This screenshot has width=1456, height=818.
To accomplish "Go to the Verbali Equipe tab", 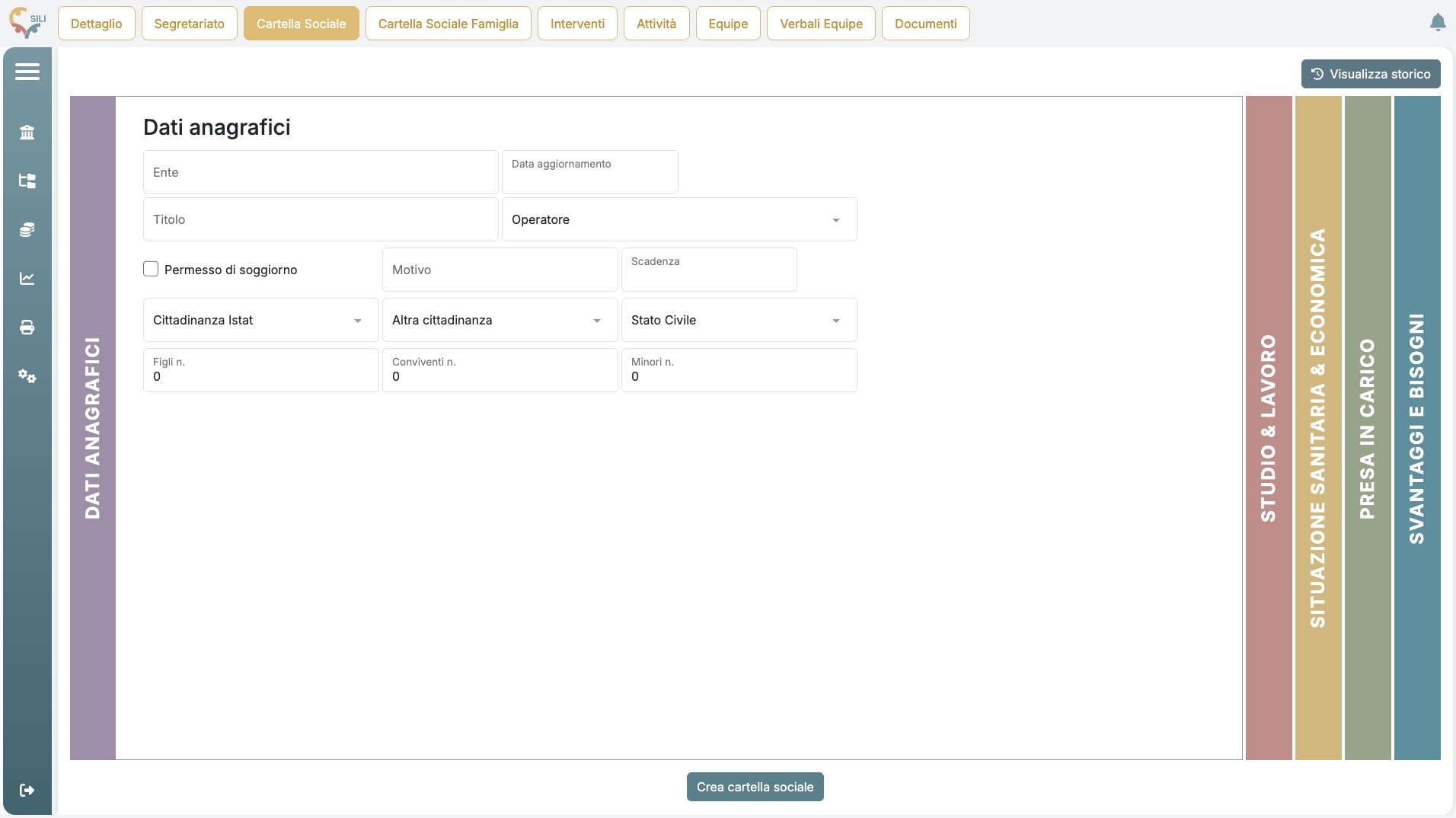I will 821,24.
